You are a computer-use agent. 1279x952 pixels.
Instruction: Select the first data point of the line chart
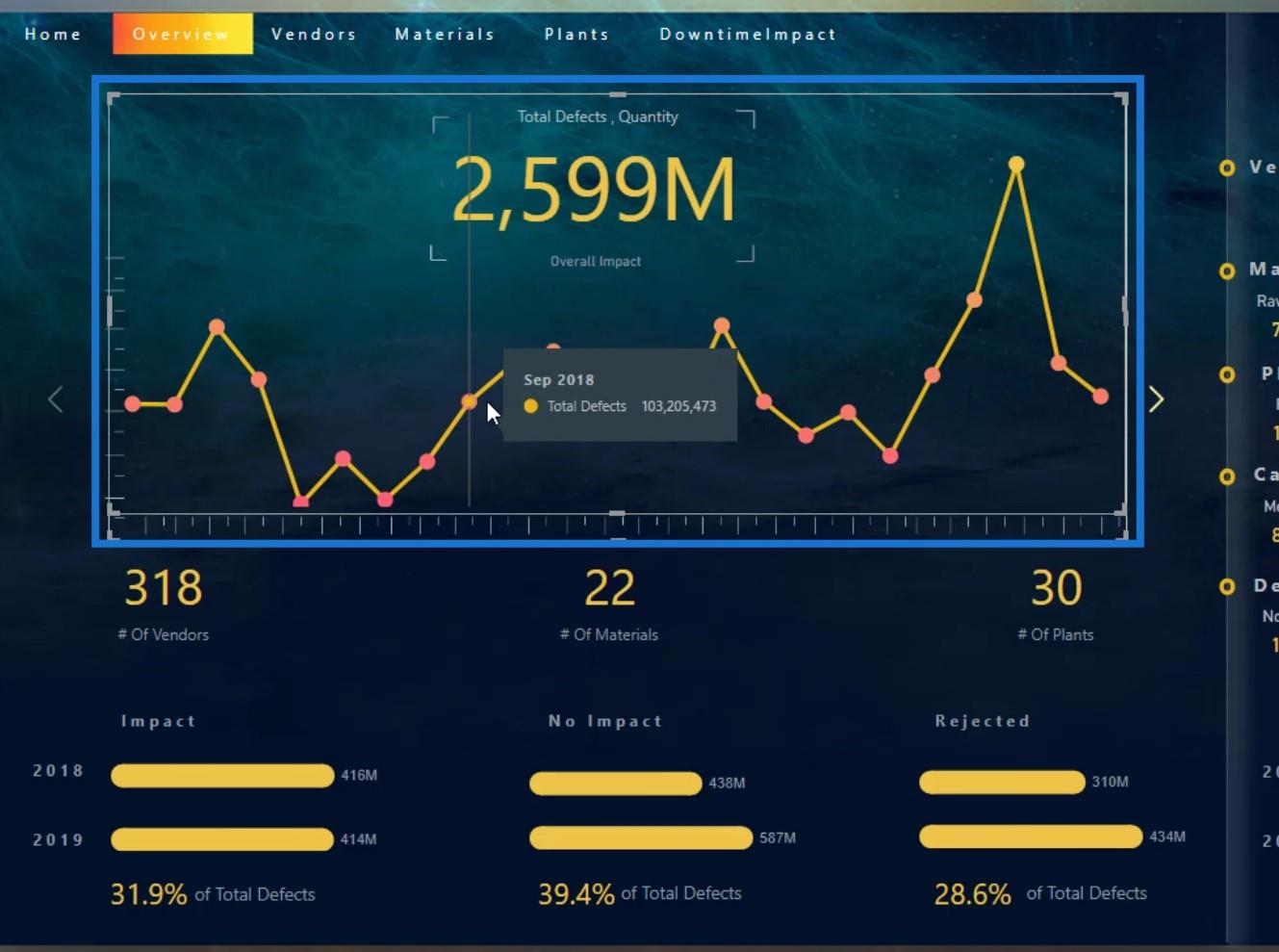click(x=133, y=403)
